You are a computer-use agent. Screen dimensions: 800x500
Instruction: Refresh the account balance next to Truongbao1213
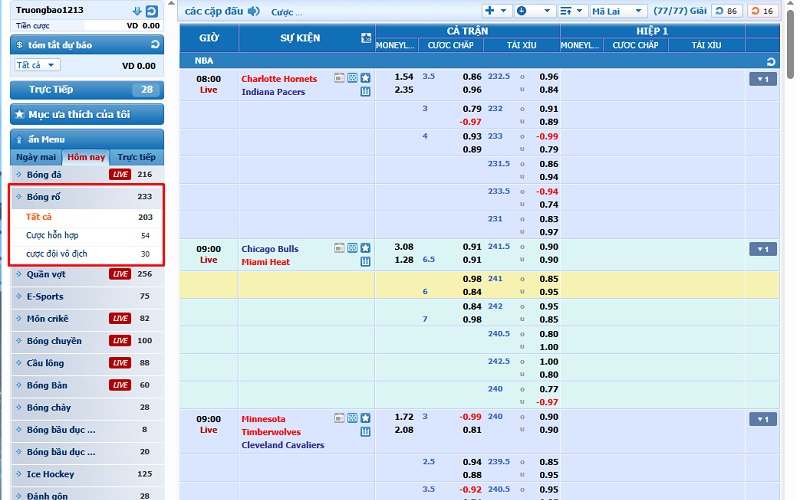coord(151,11)
